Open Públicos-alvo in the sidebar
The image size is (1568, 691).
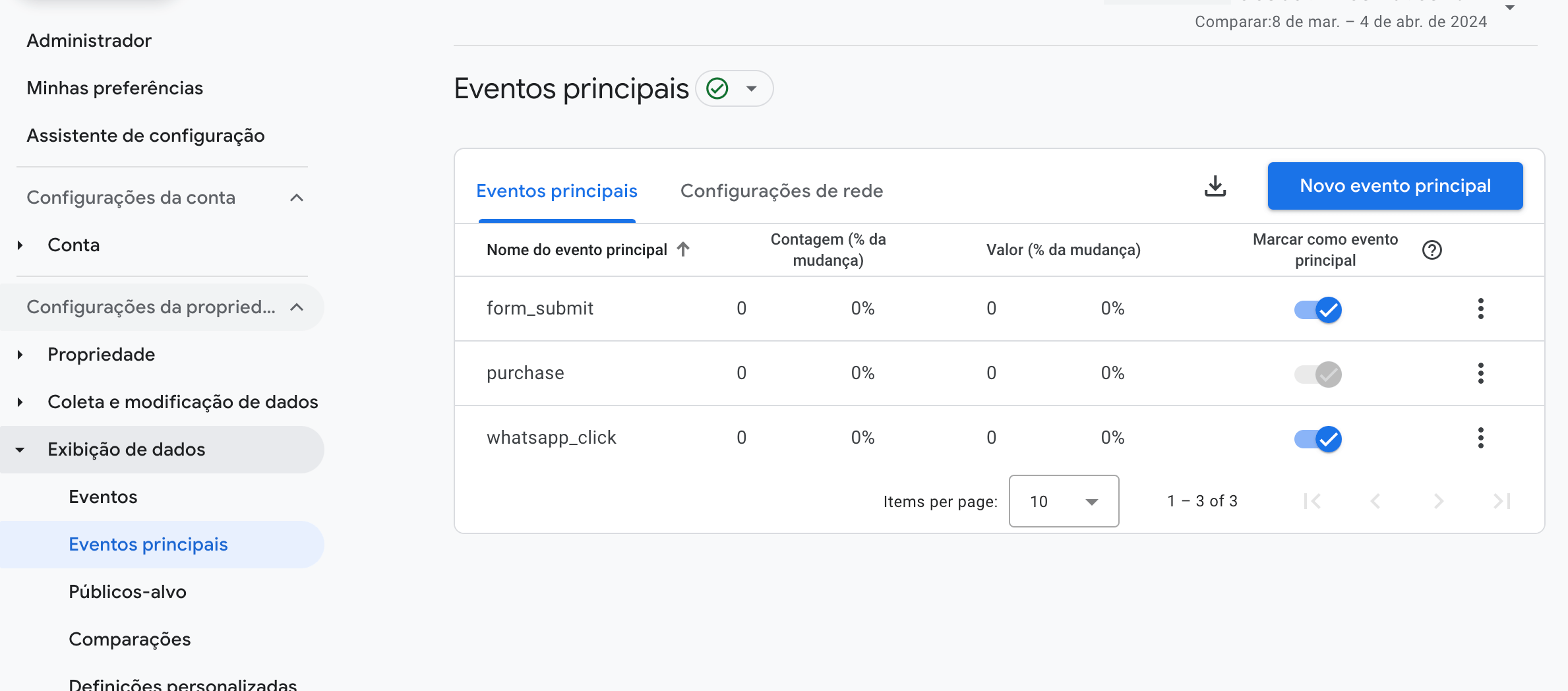point(127,592)
